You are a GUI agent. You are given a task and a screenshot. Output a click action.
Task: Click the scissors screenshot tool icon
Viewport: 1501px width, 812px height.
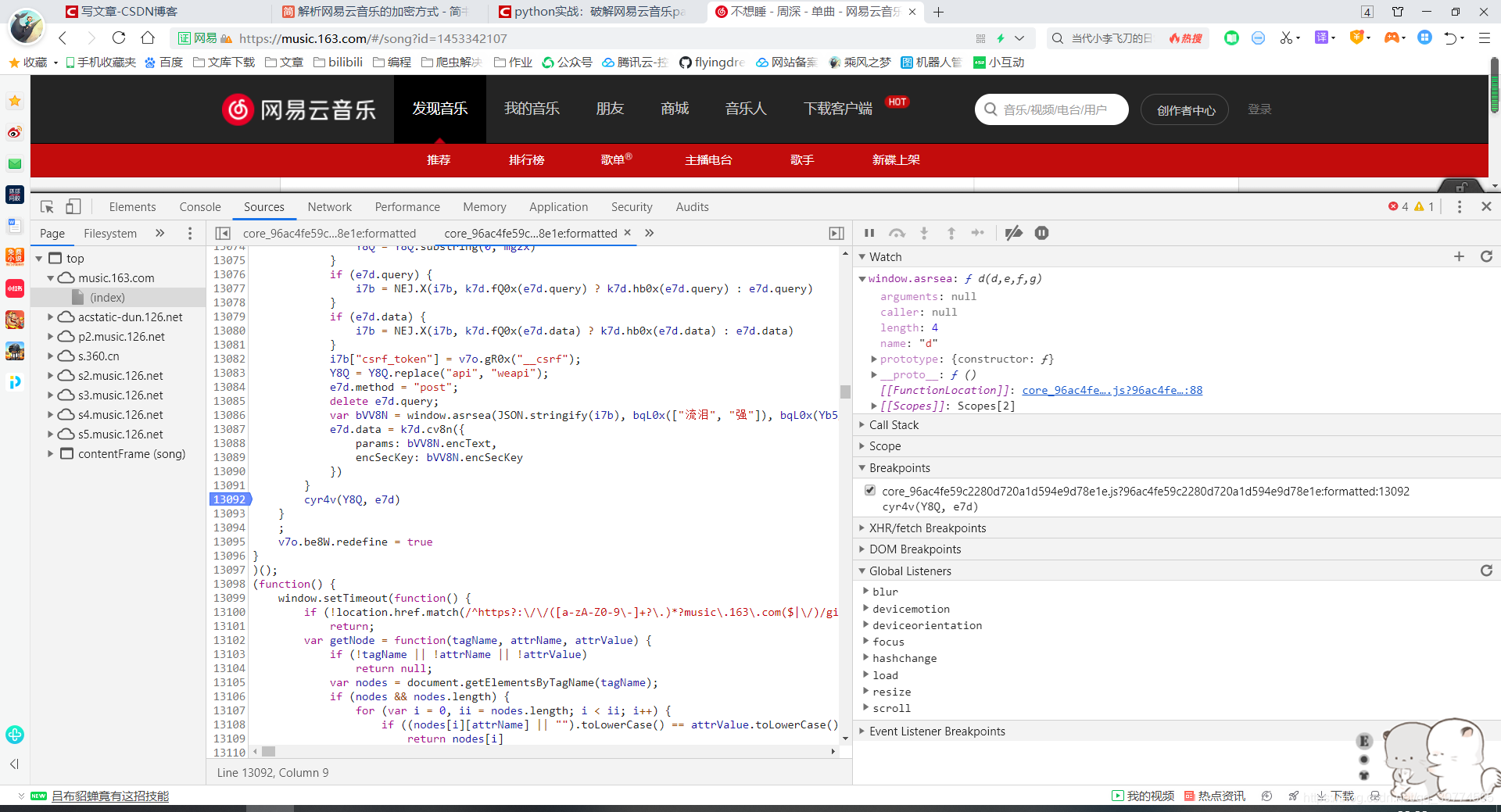(x=1285, y=38)
